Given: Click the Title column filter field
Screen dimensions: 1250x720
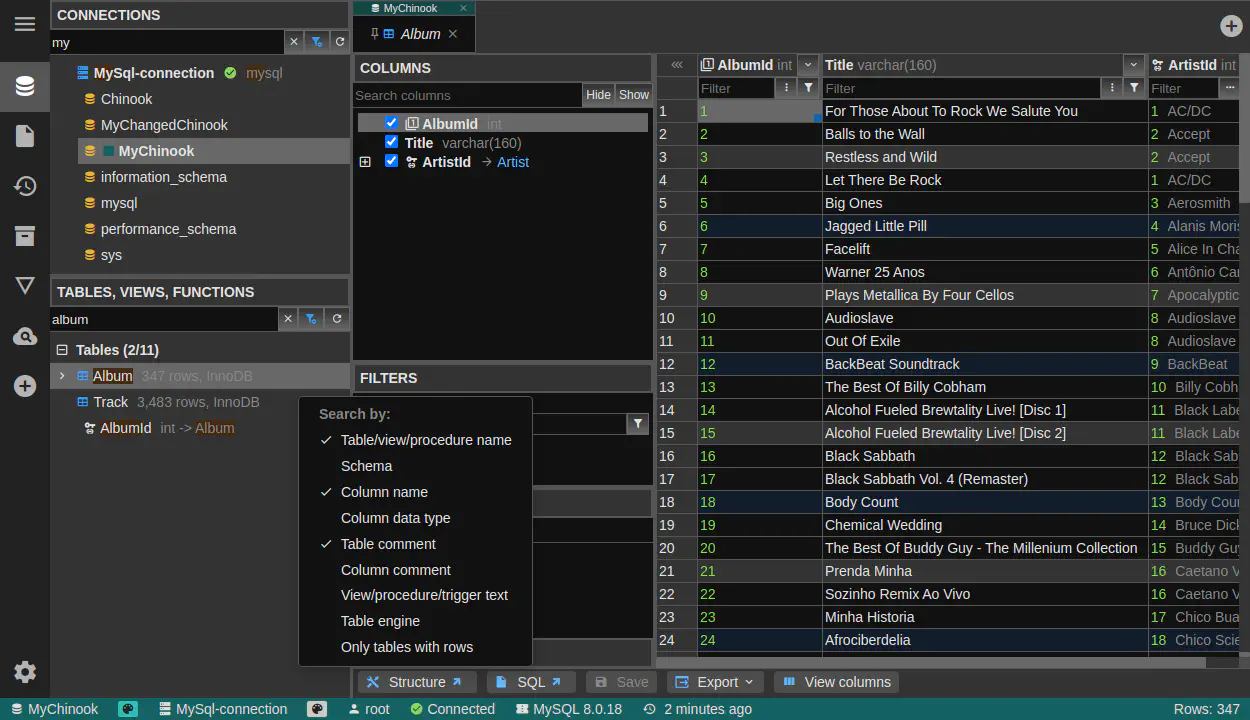Looking at the screenshot, I should [960, 88].
